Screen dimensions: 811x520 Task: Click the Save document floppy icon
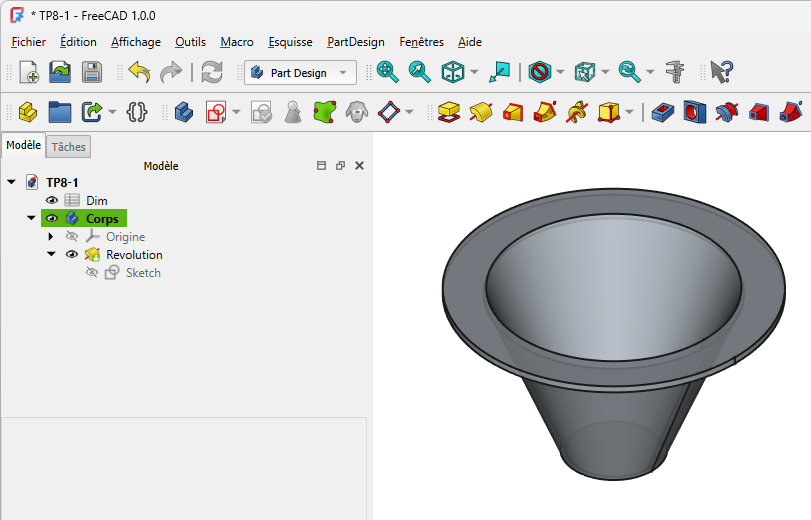tap(91, 72)
